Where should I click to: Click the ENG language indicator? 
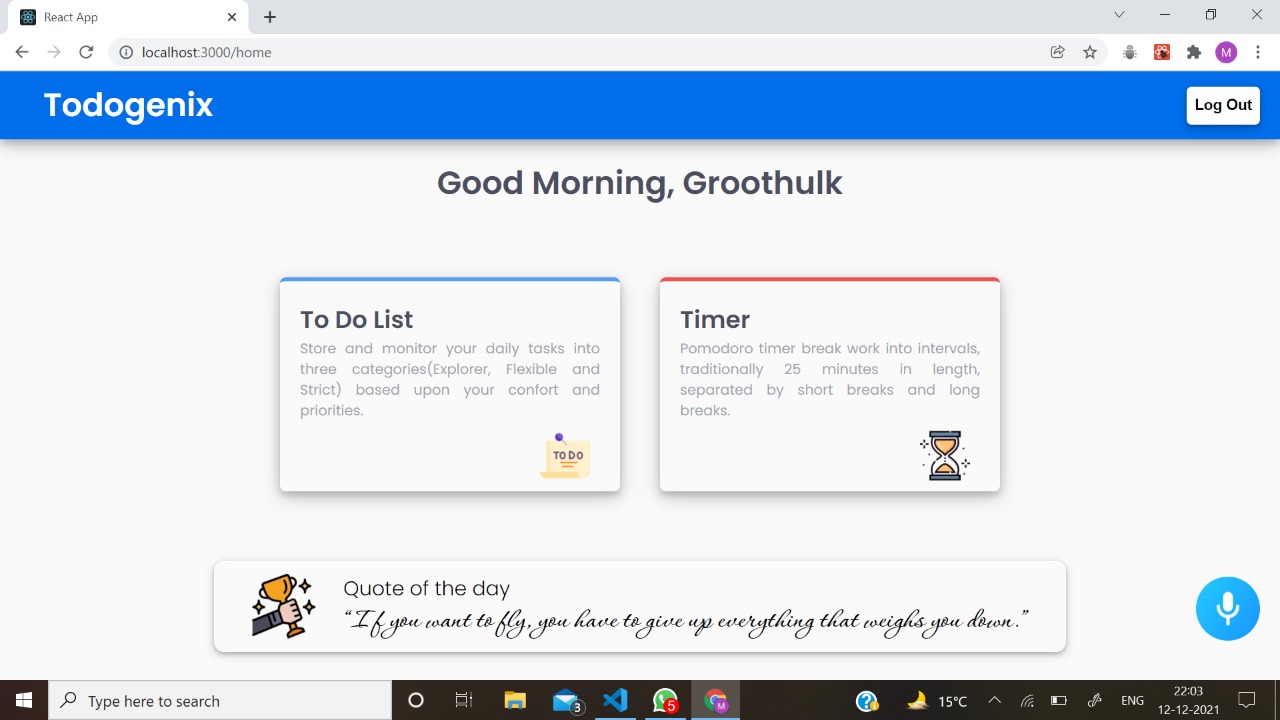(1132, 701)
